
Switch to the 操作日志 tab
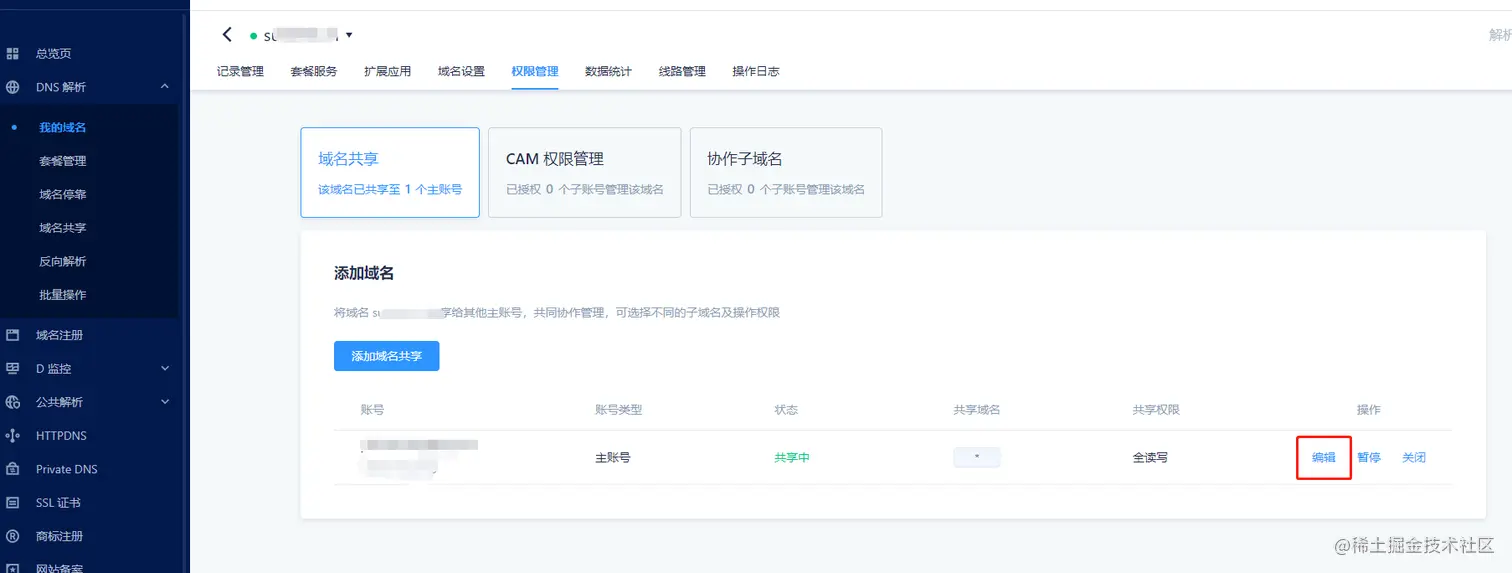tap(756, 72)
